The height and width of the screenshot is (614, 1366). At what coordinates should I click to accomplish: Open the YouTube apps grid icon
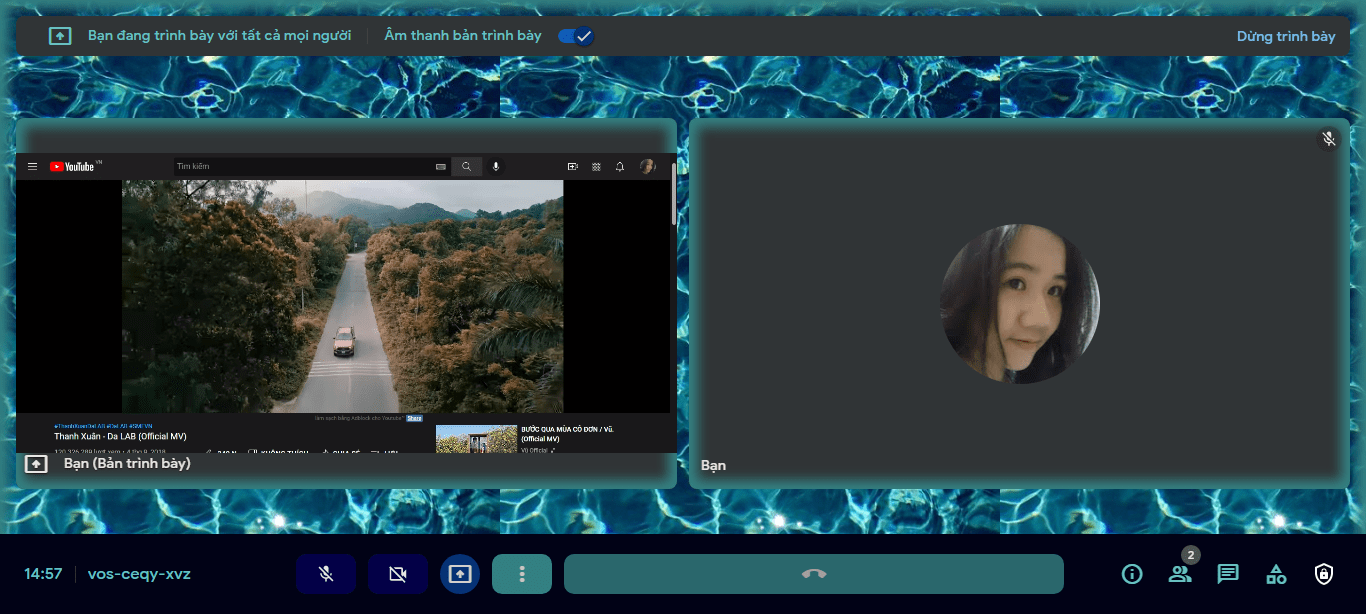tap(596, 166)
